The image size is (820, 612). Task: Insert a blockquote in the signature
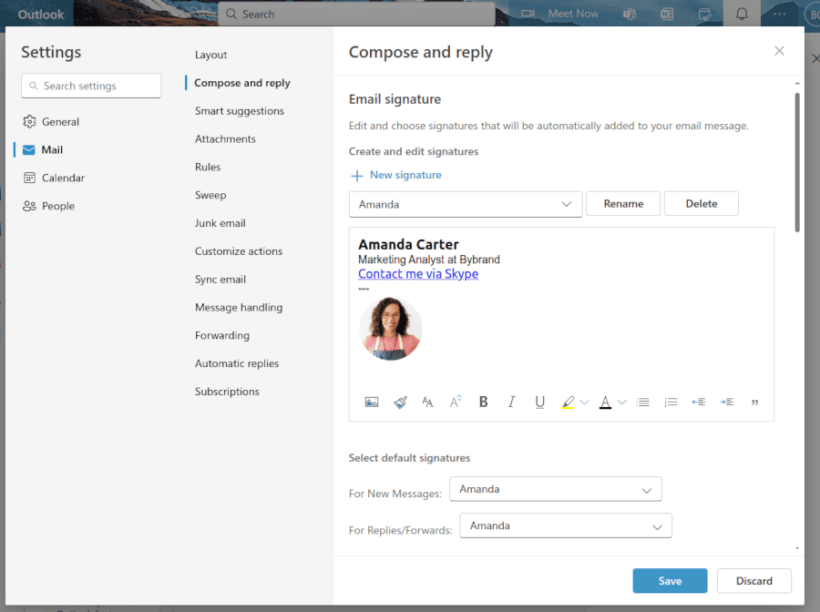click(x=755, y=401)
